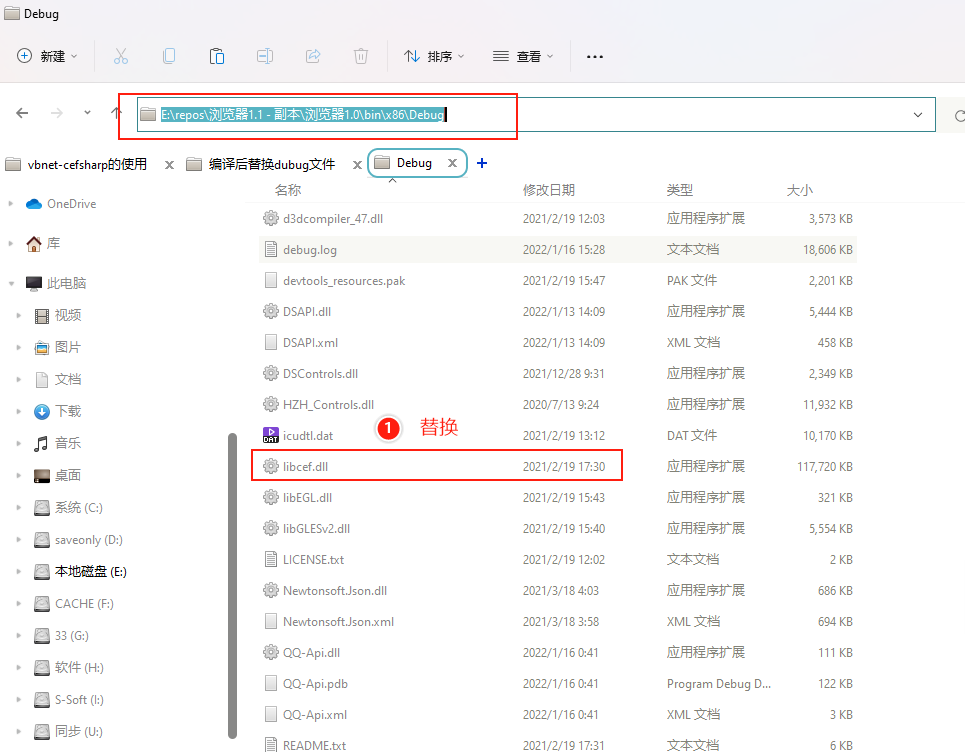Go up one folder level arrow
The width and height of the screenshot is (965, 752).
(x=116, y=113)
